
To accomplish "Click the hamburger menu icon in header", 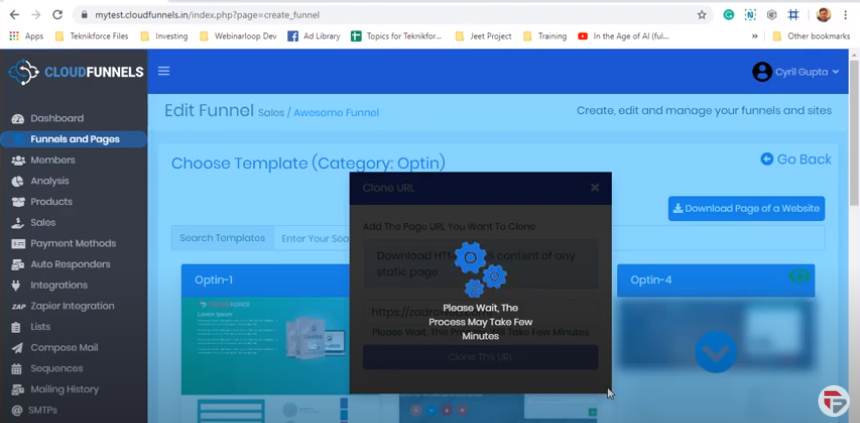I will (x=164, y=71).
